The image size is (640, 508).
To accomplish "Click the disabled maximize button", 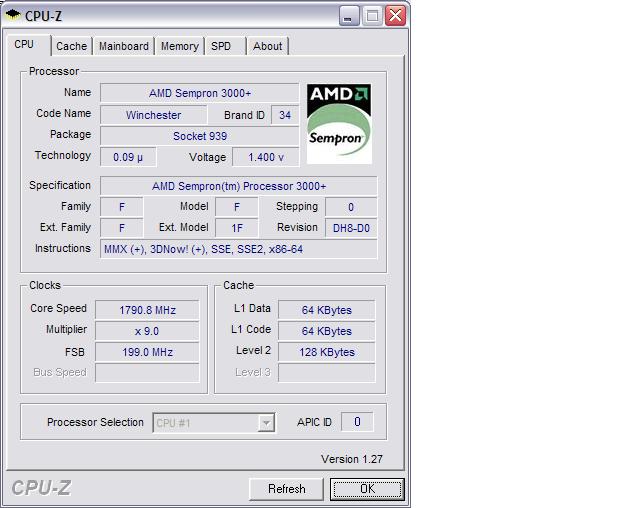I will pos(372,16).
